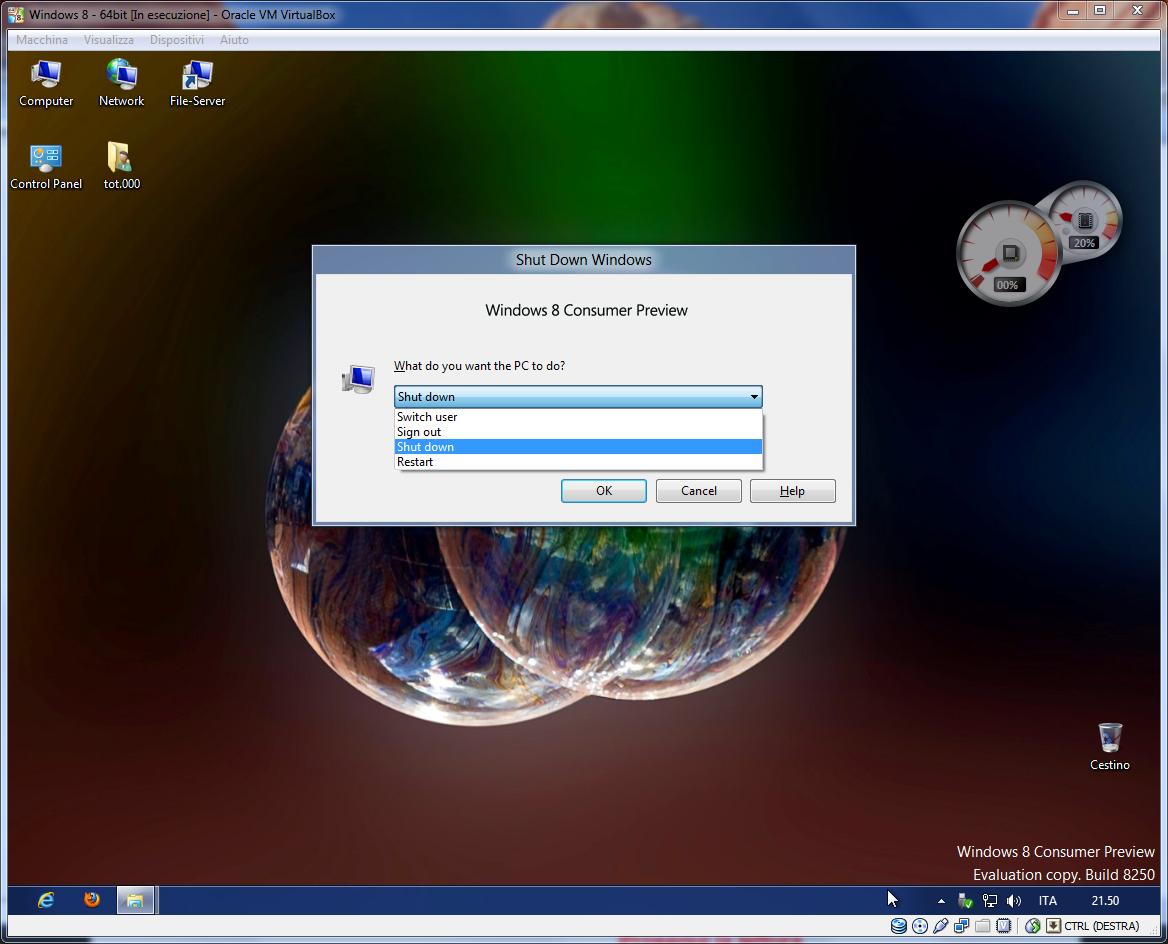Click the 21.50 taskbar clock

(x=1105, y=901)
